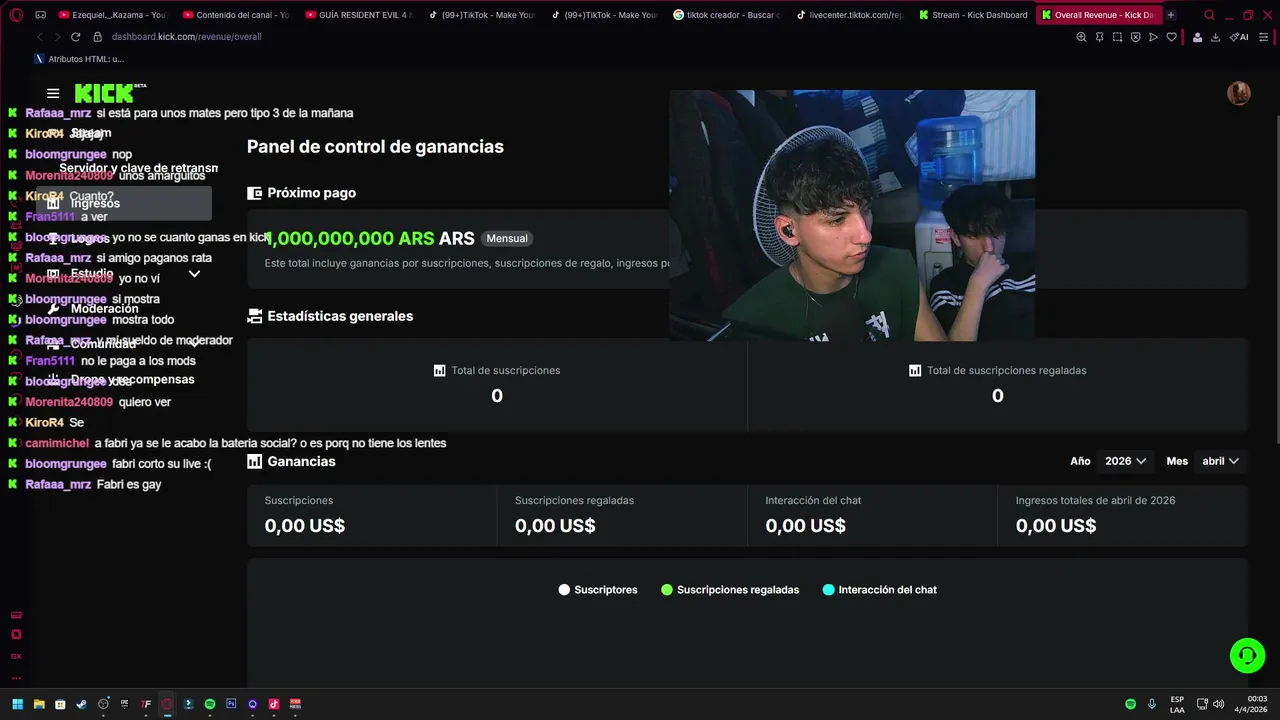The image size is (1280, 720).
Task: Click the heart bookmark icon in address bar
Action: point(1171,37)
